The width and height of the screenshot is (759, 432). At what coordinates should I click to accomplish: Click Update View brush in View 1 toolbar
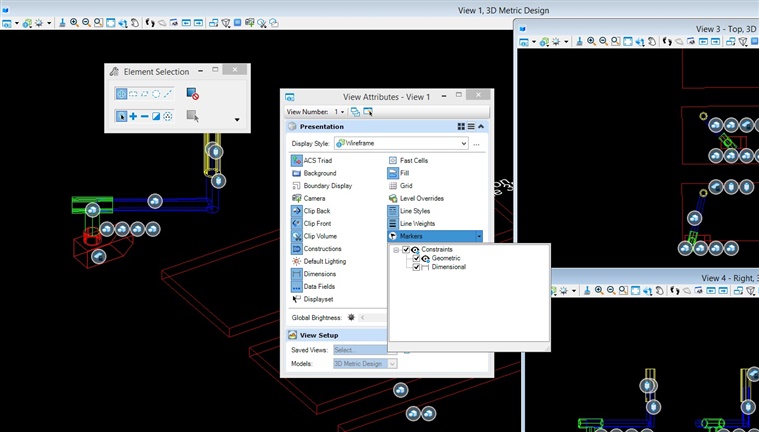pyautogui.click(x=63, y=23)
